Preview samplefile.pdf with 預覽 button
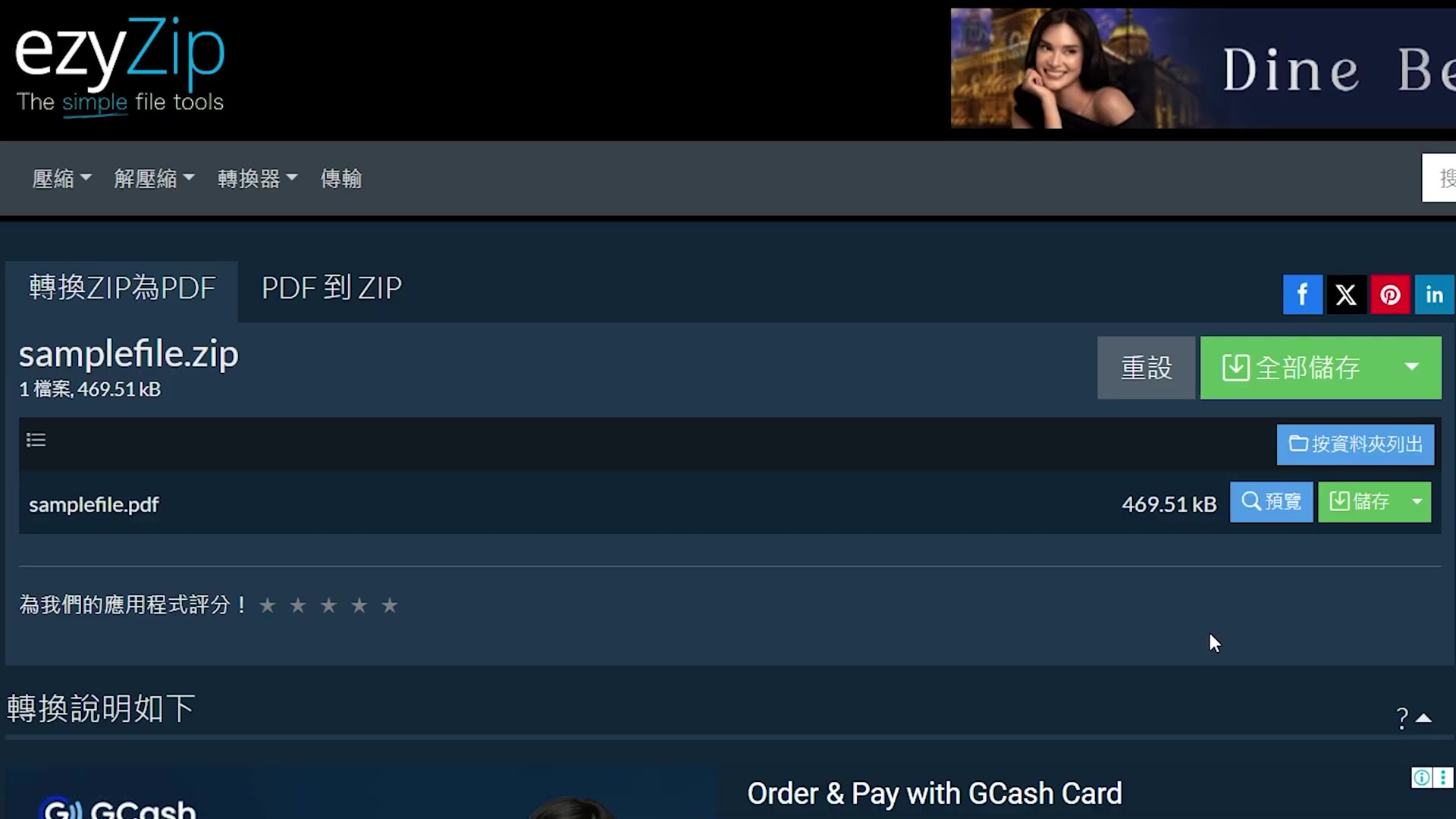 [1272, 502]
